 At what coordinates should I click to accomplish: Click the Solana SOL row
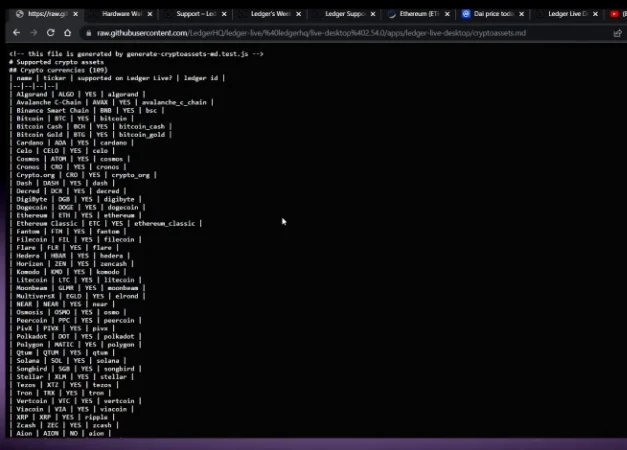click(x=68, y=361)
